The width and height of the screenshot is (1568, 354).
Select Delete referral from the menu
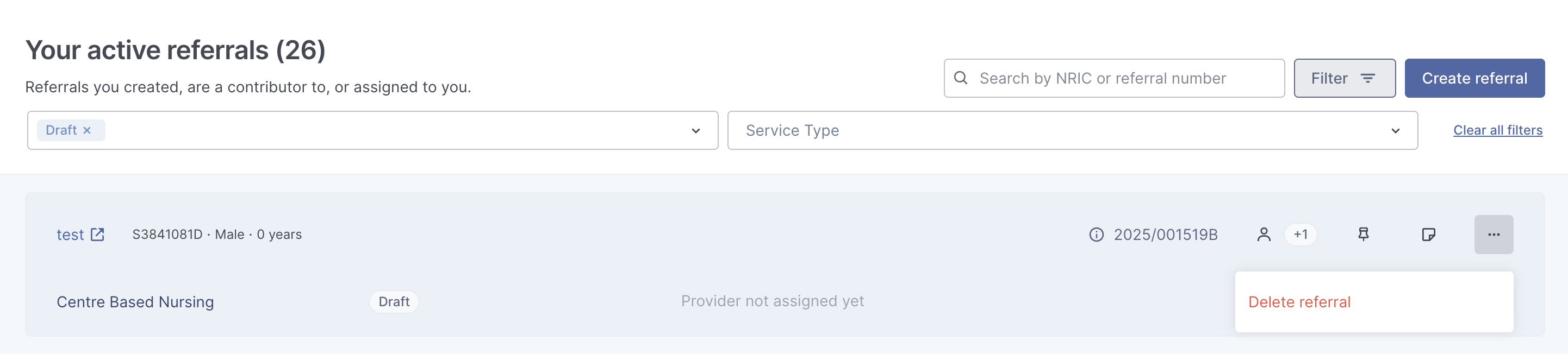(1299, 302)
